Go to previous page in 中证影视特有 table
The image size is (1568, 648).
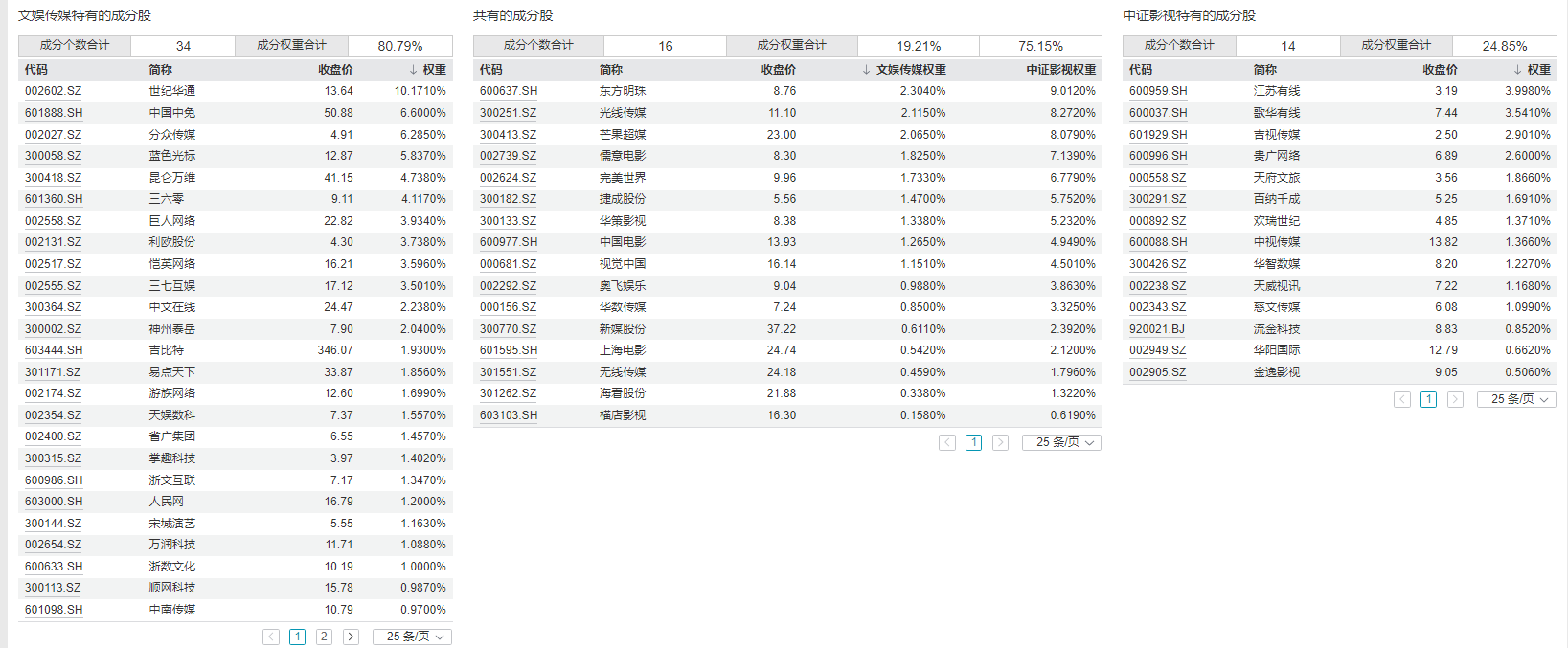[1402, 399]
